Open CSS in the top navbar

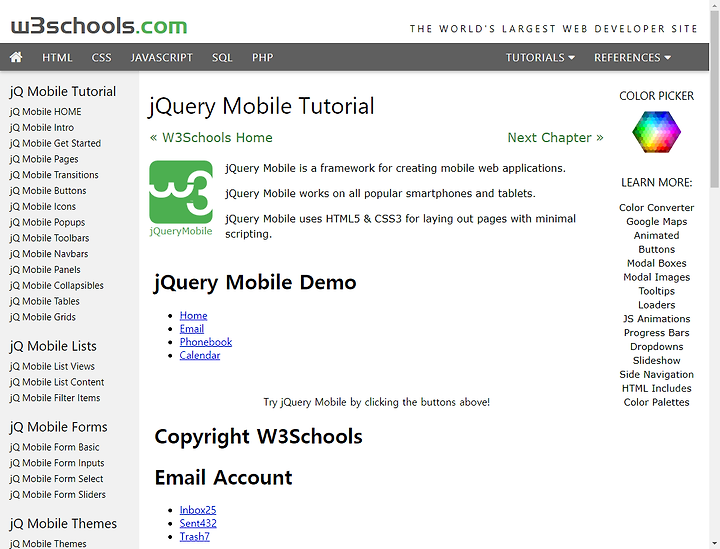pos(101,57)
